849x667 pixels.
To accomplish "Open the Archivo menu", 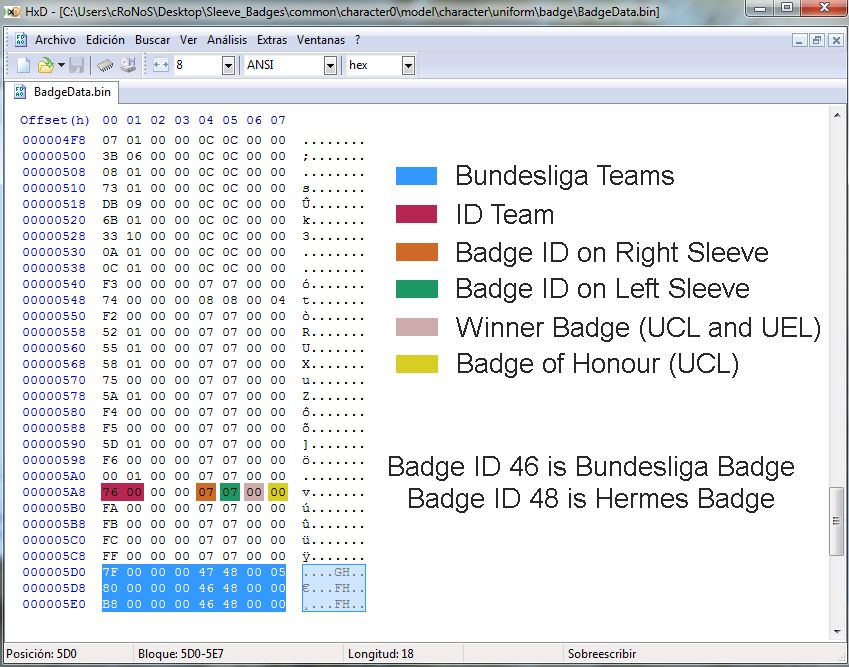I will point(55,40).
